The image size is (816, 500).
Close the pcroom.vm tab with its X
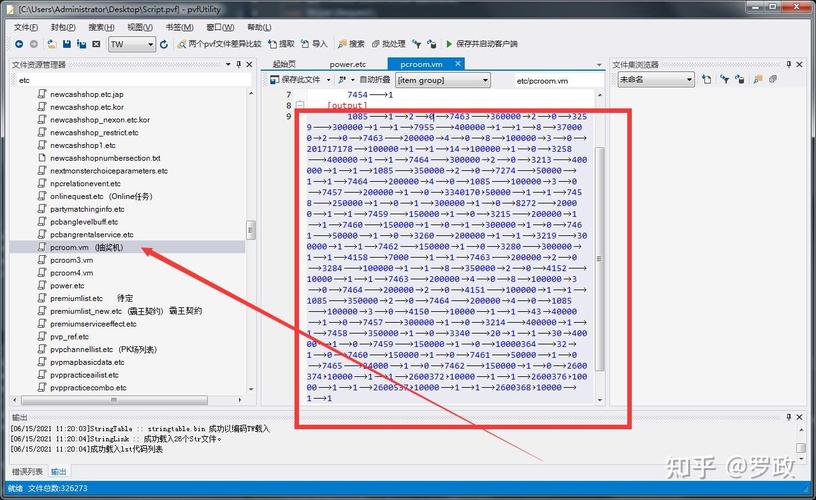coord(458,63)
